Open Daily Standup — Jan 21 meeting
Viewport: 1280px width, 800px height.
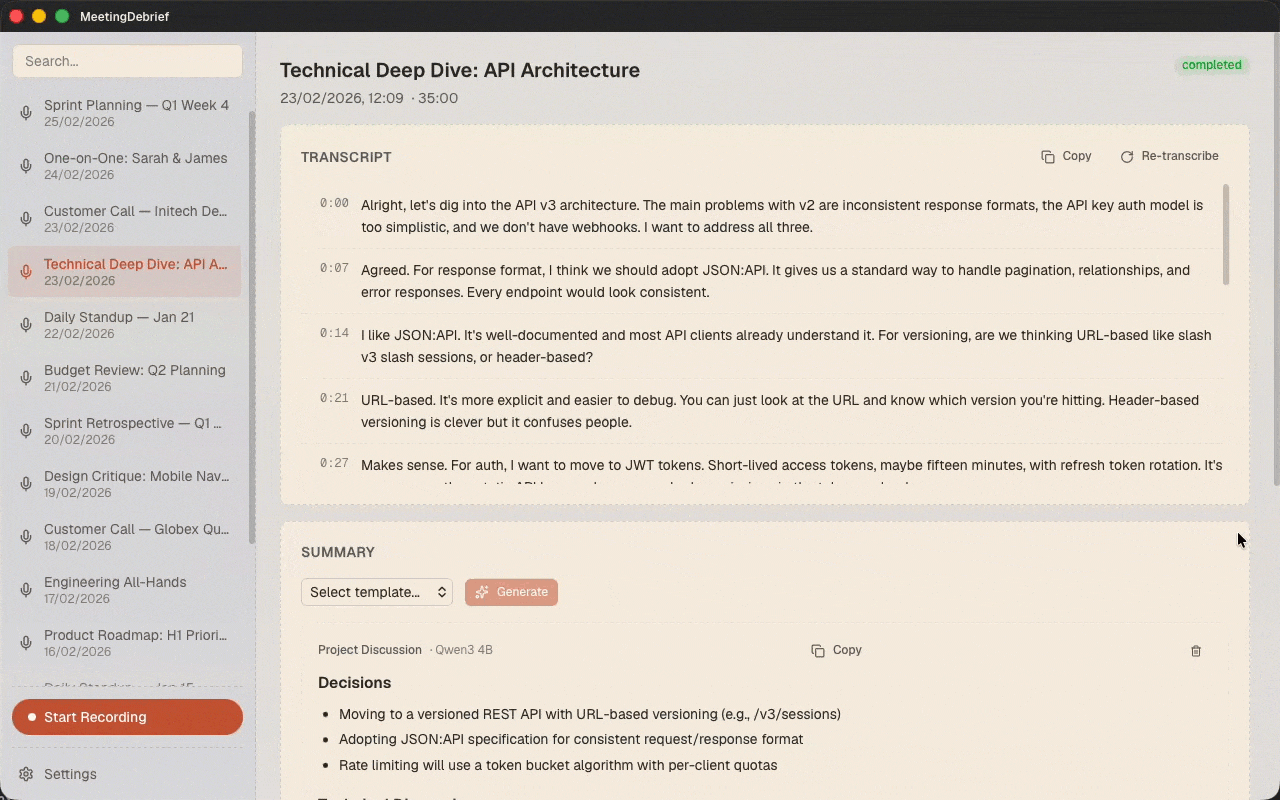click(x=125, y=325)
